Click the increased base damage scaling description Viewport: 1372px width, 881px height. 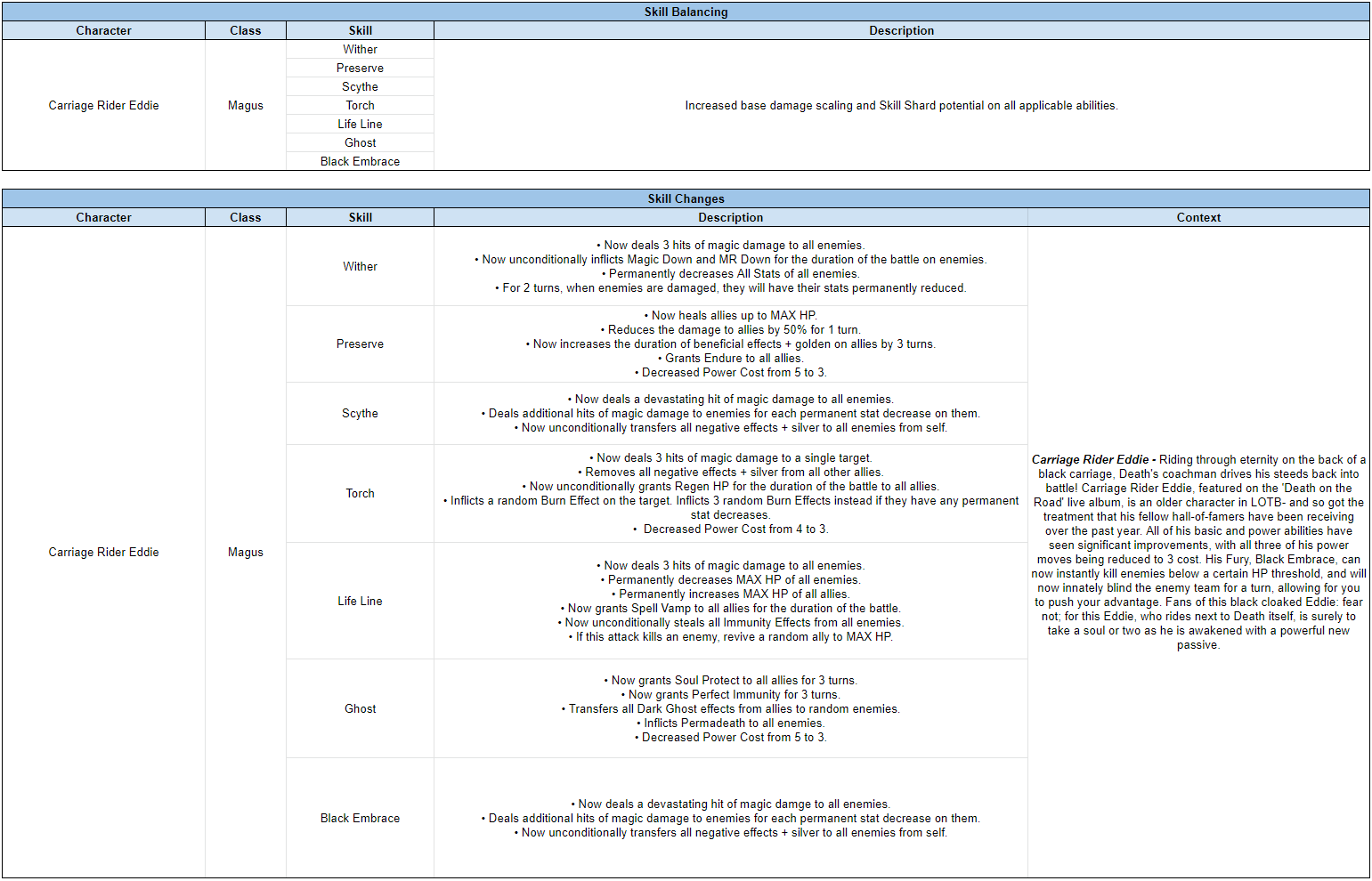click(901, 105)
